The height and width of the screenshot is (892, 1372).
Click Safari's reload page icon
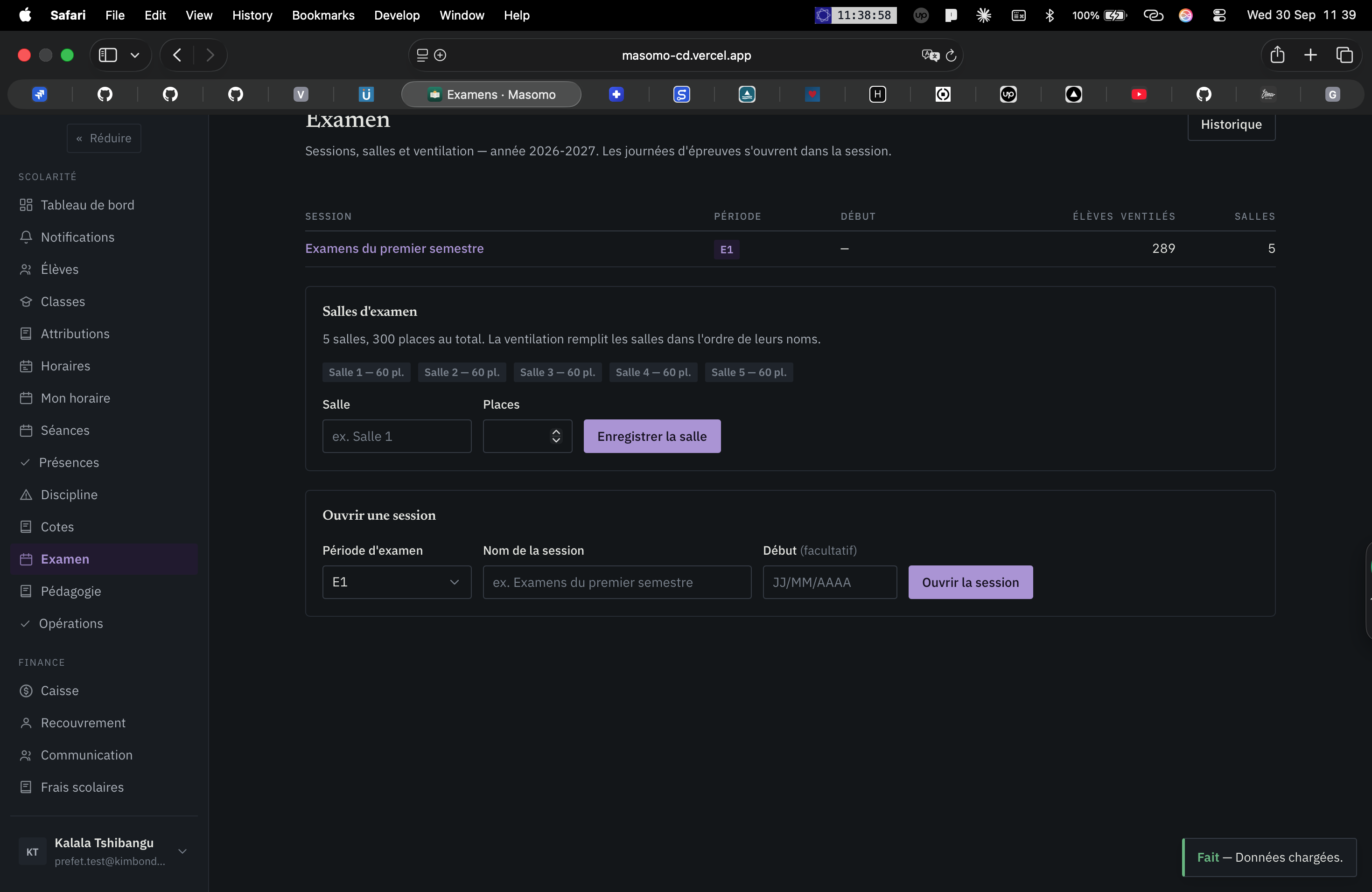(x=951, y=56)
